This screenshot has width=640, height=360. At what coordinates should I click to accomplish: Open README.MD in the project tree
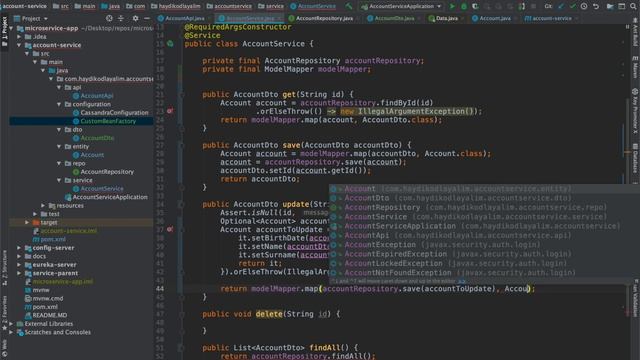click(x=50, y=315)
